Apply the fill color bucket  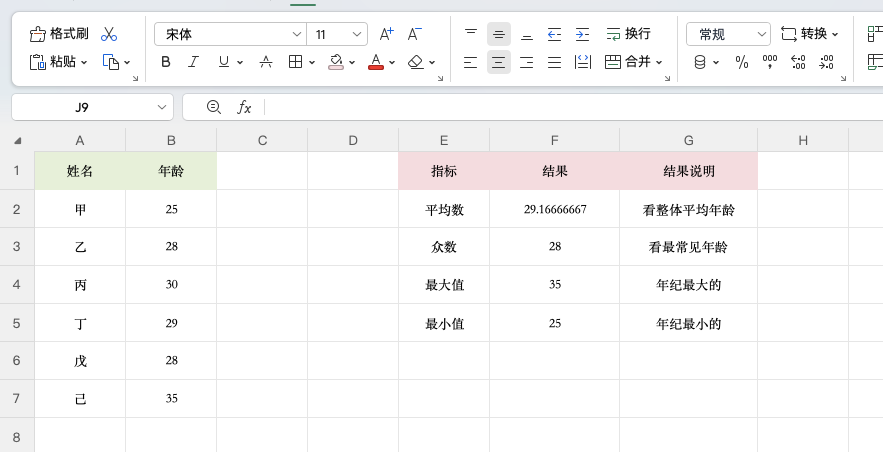click(x=336, y=62)
